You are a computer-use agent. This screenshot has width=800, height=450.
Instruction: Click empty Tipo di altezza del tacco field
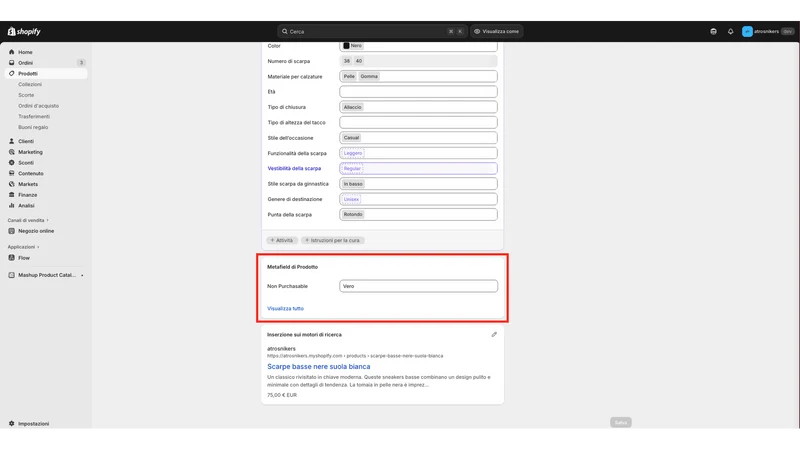click(x=418, y=122)
